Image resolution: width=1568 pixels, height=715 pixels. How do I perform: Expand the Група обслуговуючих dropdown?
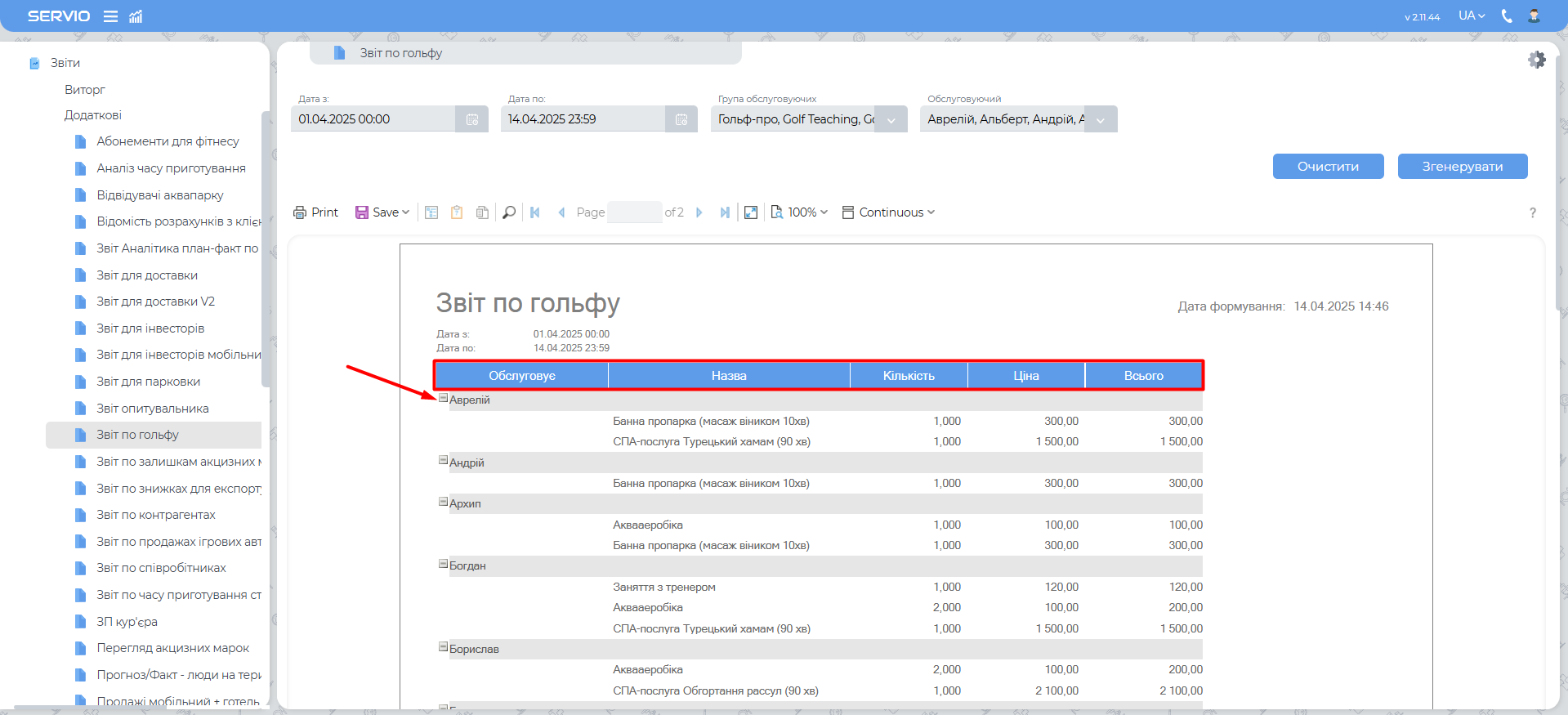point(891,119)
